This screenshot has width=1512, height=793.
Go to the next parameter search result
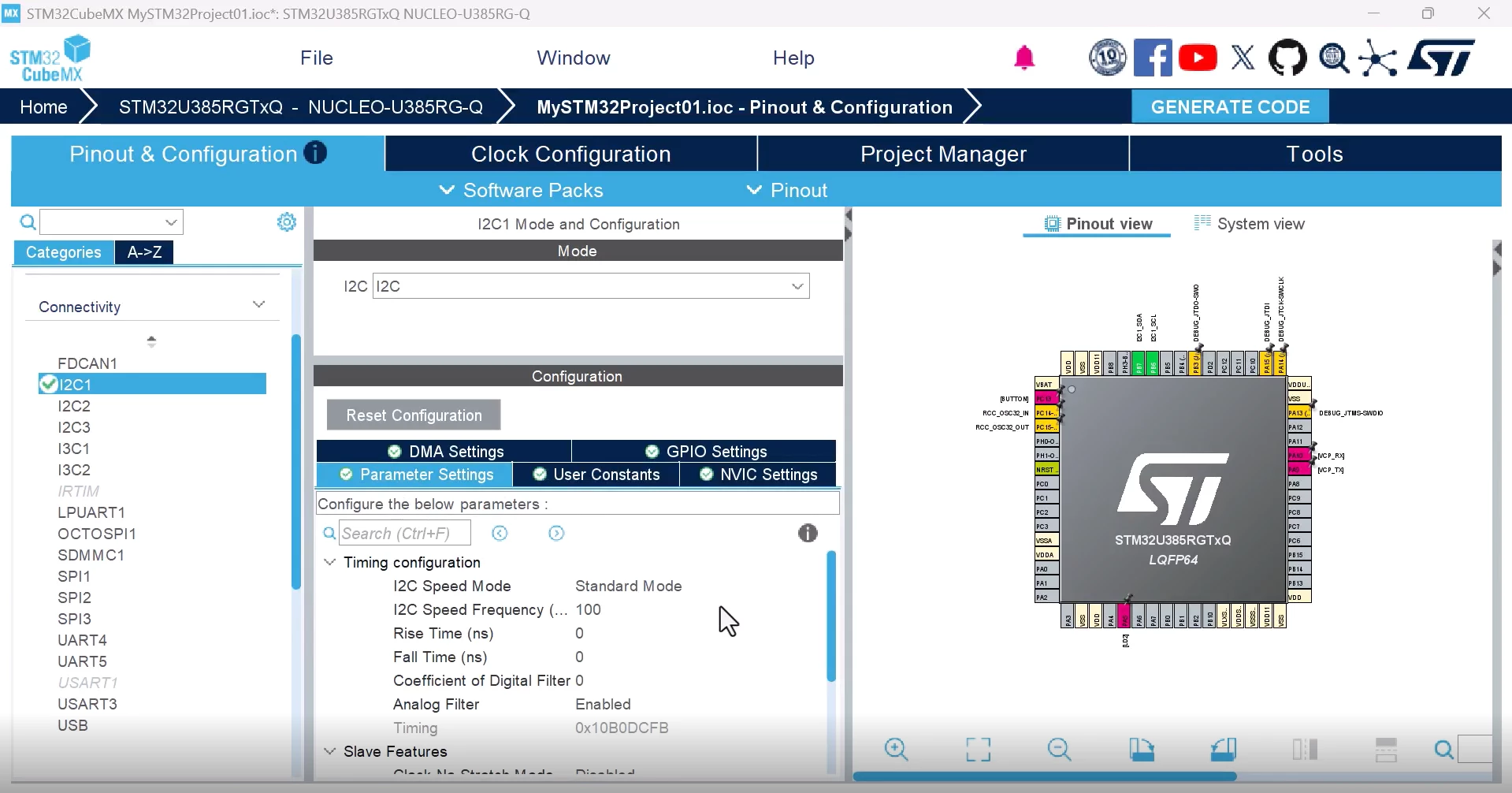tap(556, 534)
